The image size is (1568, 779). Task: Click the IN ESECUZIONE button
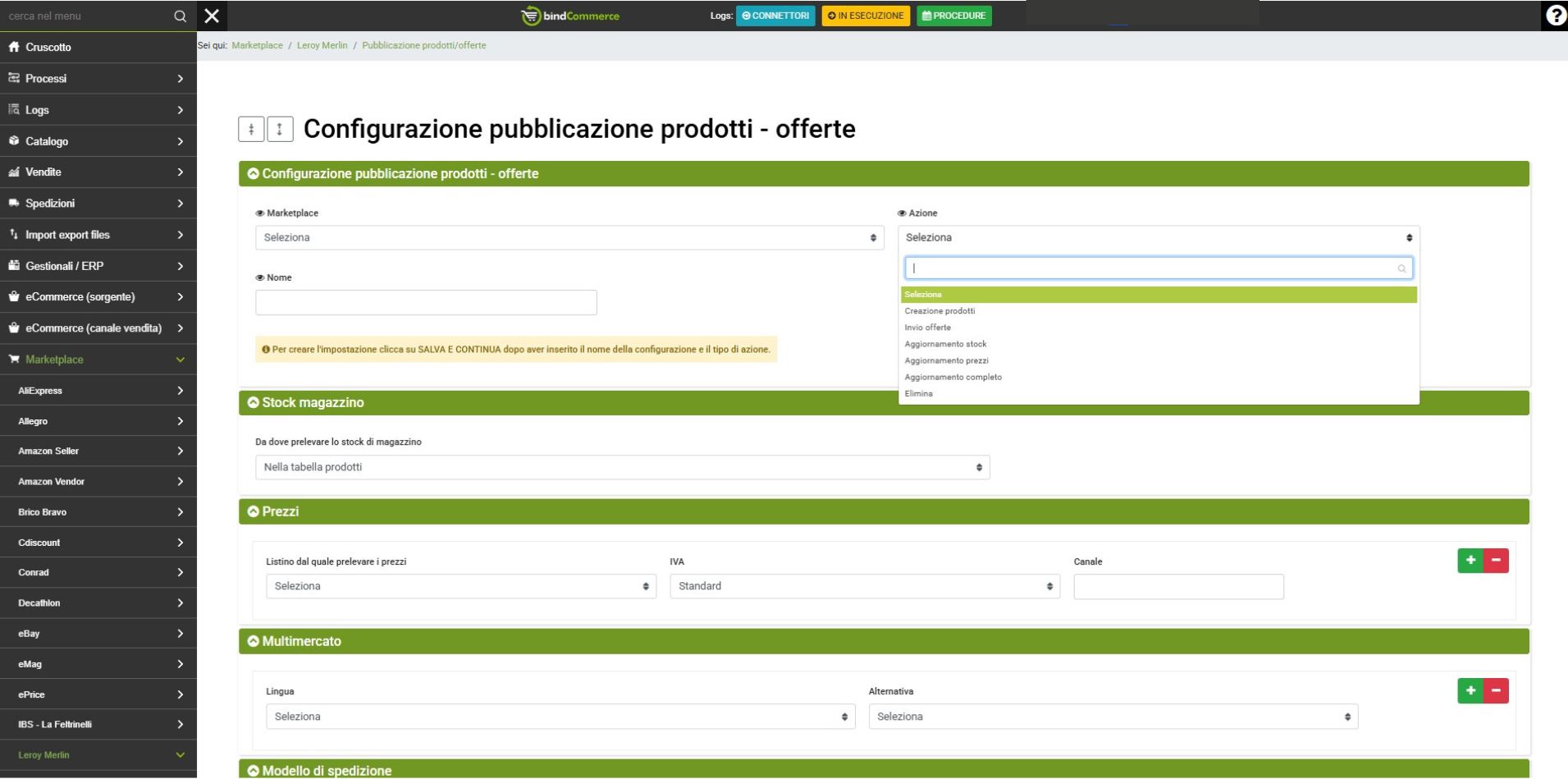(866, 16)
